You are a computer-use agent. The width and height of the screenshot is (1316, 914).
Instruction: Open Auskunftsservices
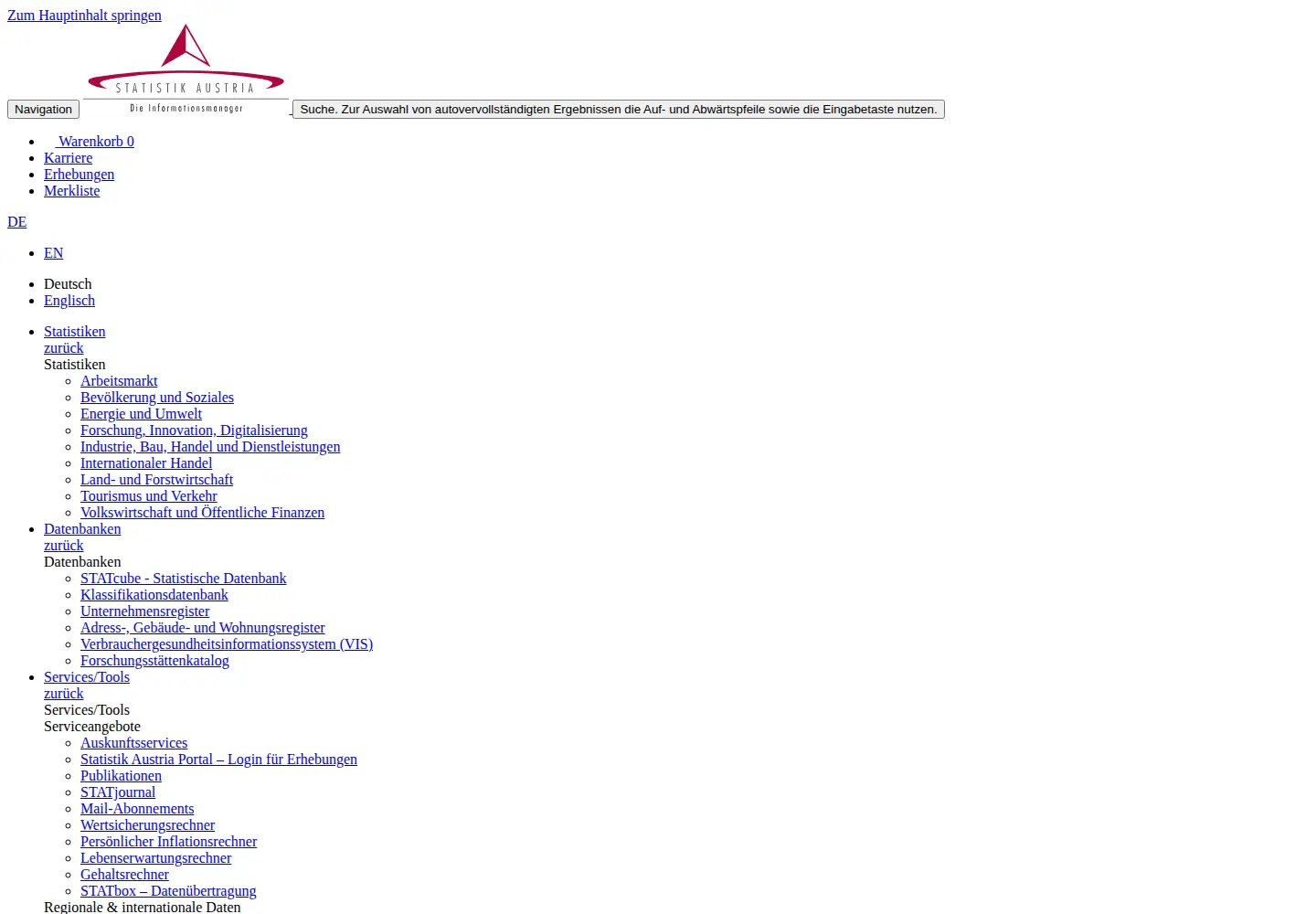pyautogui.click(x=134, y=743)
